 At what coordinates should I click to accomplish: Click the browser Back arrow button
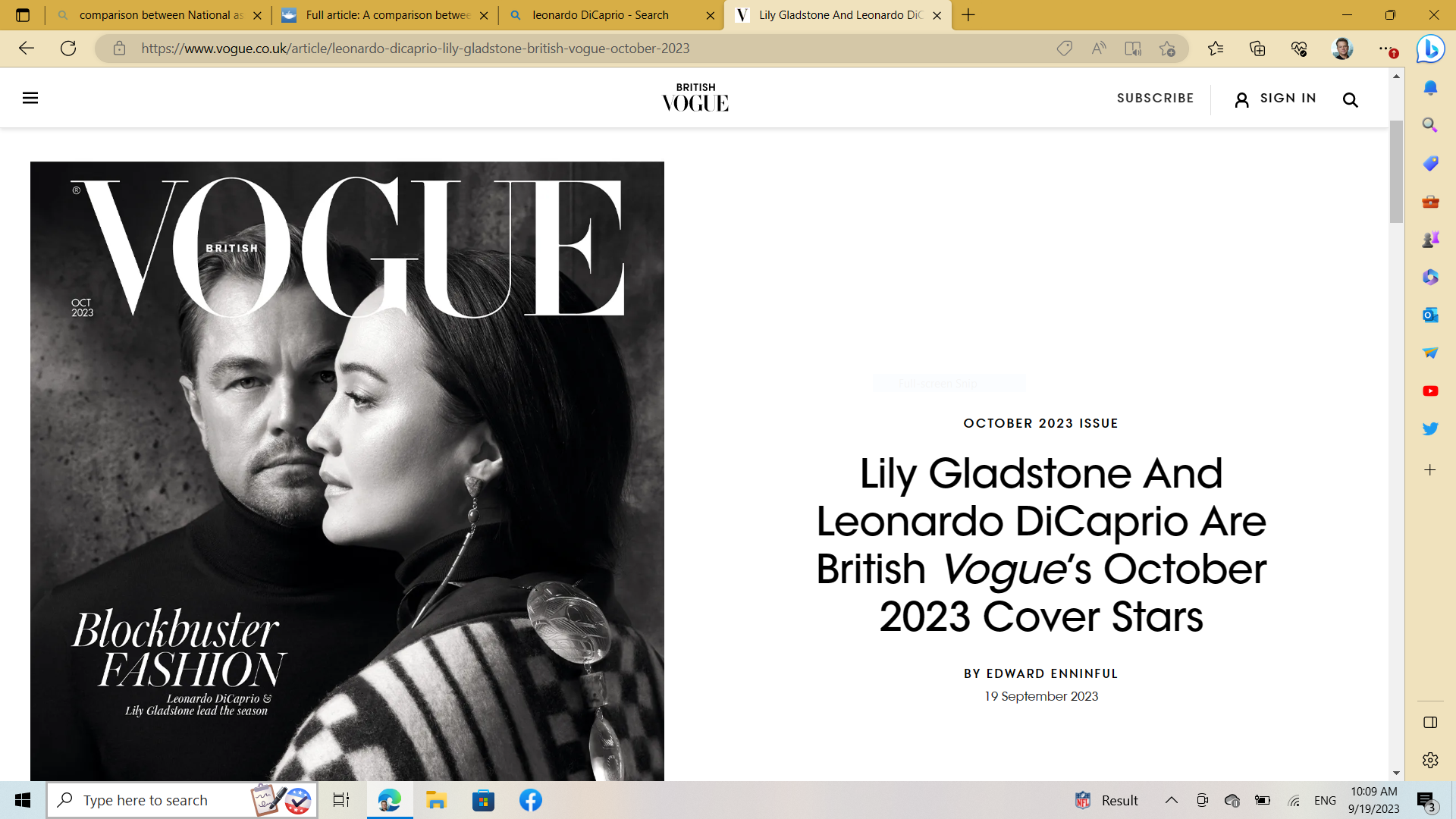coord(27,49)
